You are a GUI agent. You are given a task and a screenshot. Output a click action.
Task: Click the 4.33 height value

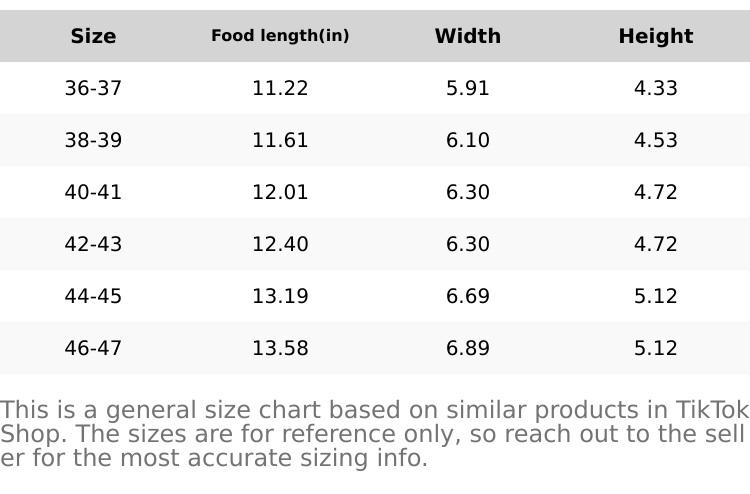click(x=655, y=88)
